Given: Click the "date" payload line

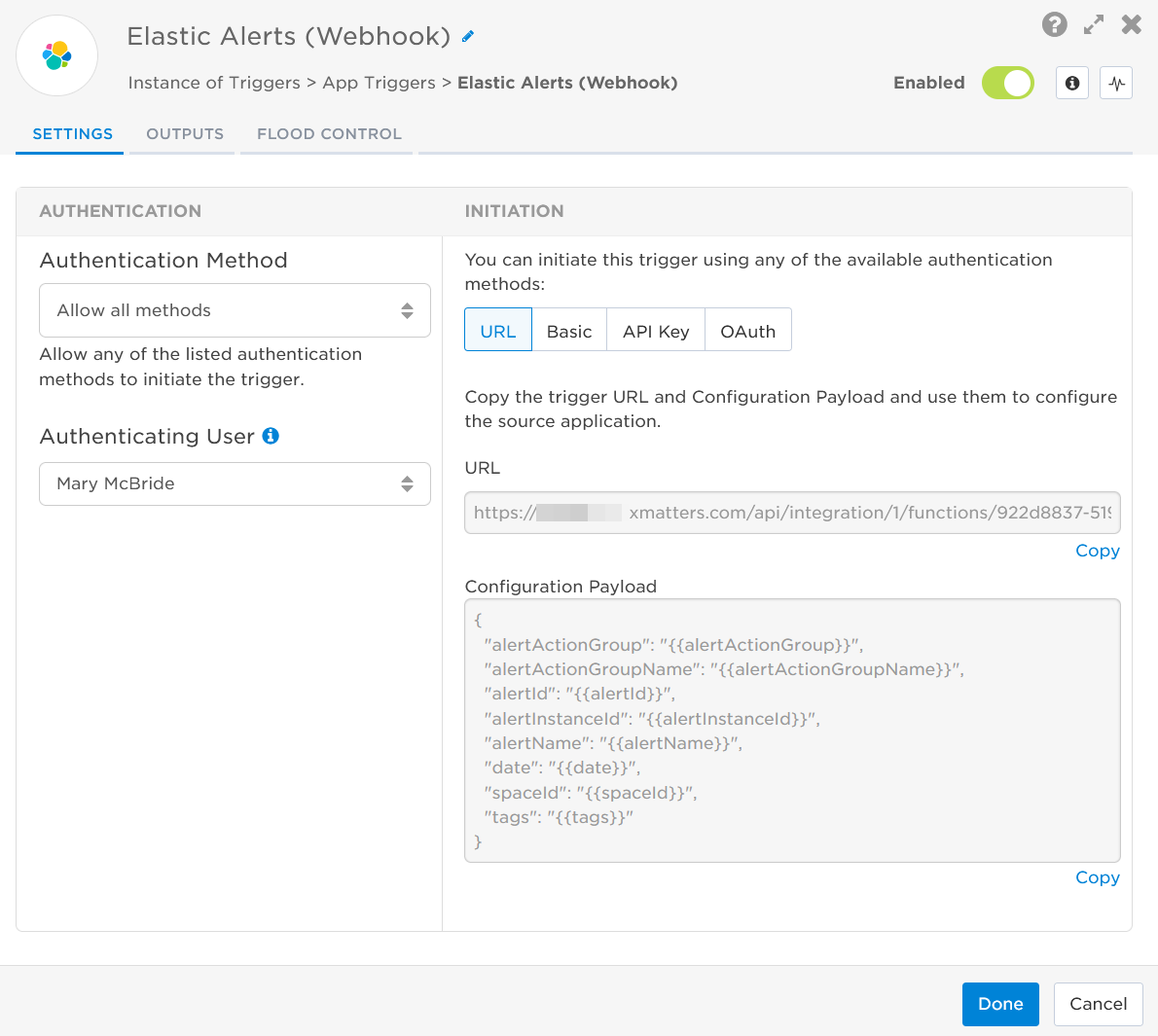Looking at the screenshot, I should [562, 768].
